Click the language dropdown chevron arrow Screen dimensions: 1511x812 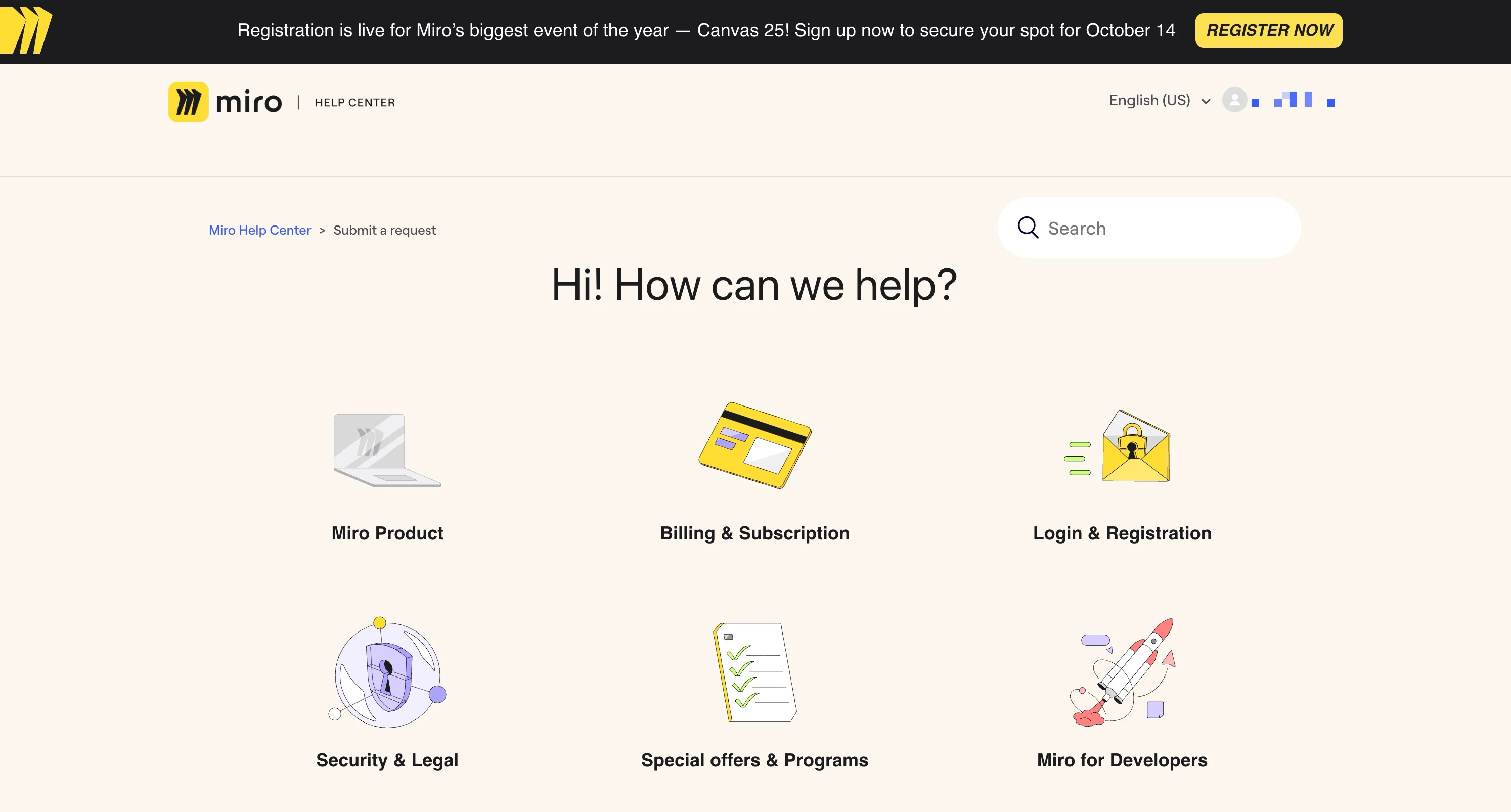1206,102
